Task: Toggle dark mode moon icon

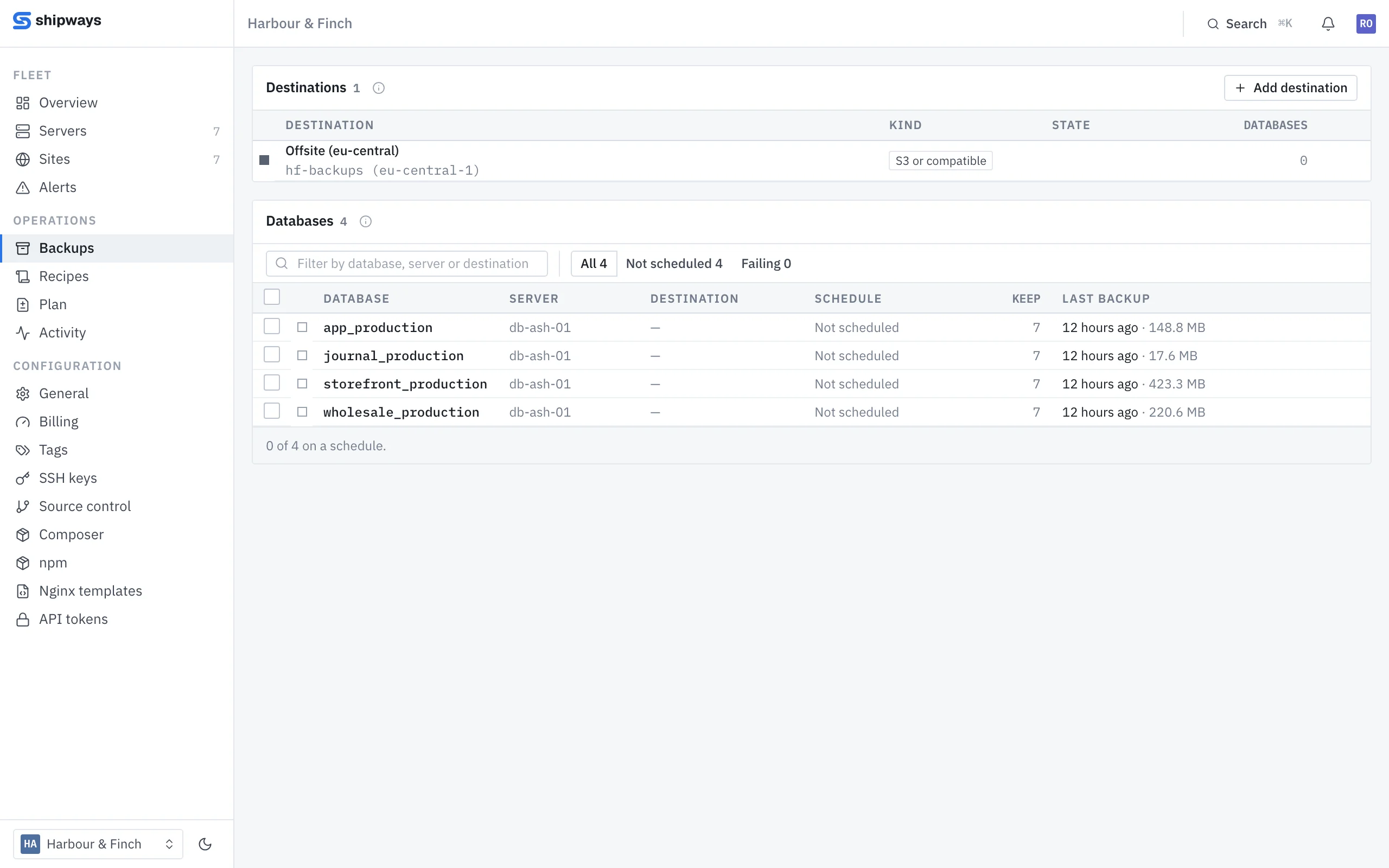Action: (x=205, y=844)
